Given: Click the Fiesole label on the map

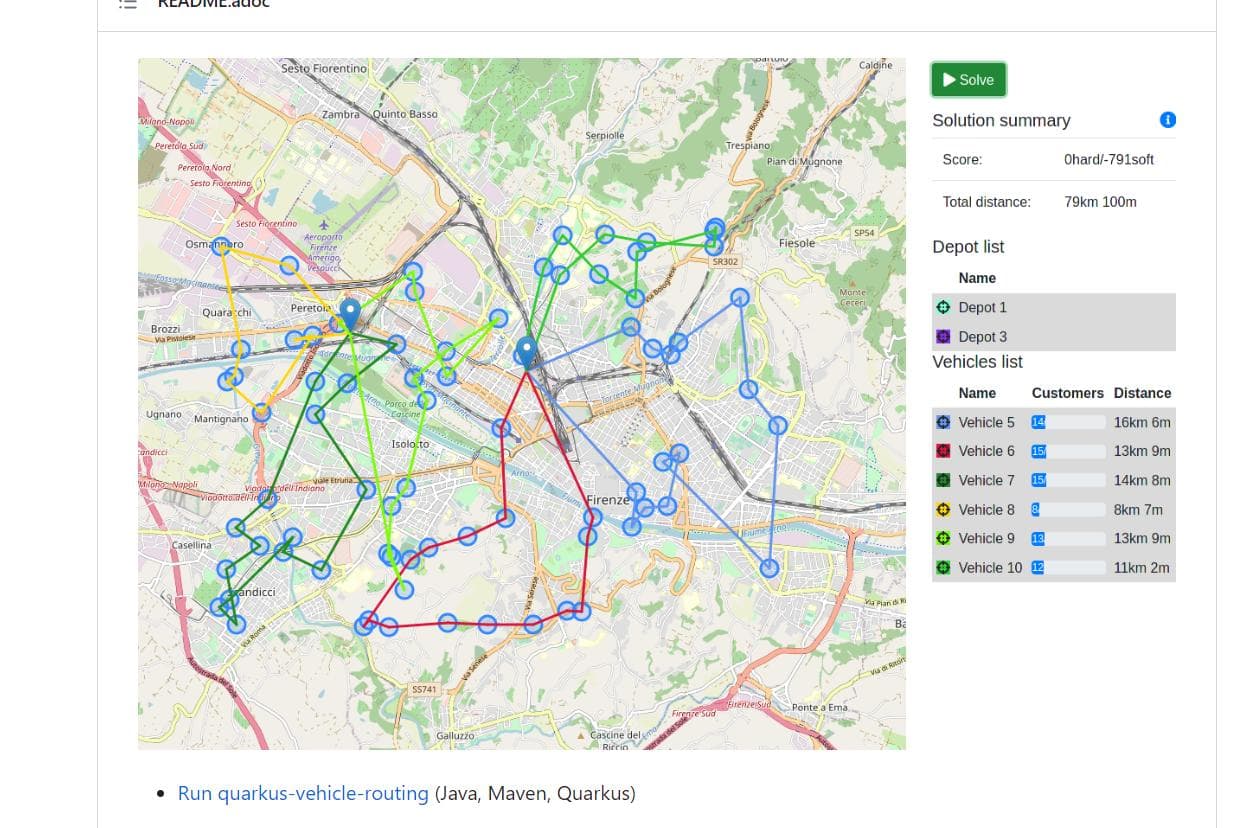Looking at the screenshot, I should (x=797, y=243).
